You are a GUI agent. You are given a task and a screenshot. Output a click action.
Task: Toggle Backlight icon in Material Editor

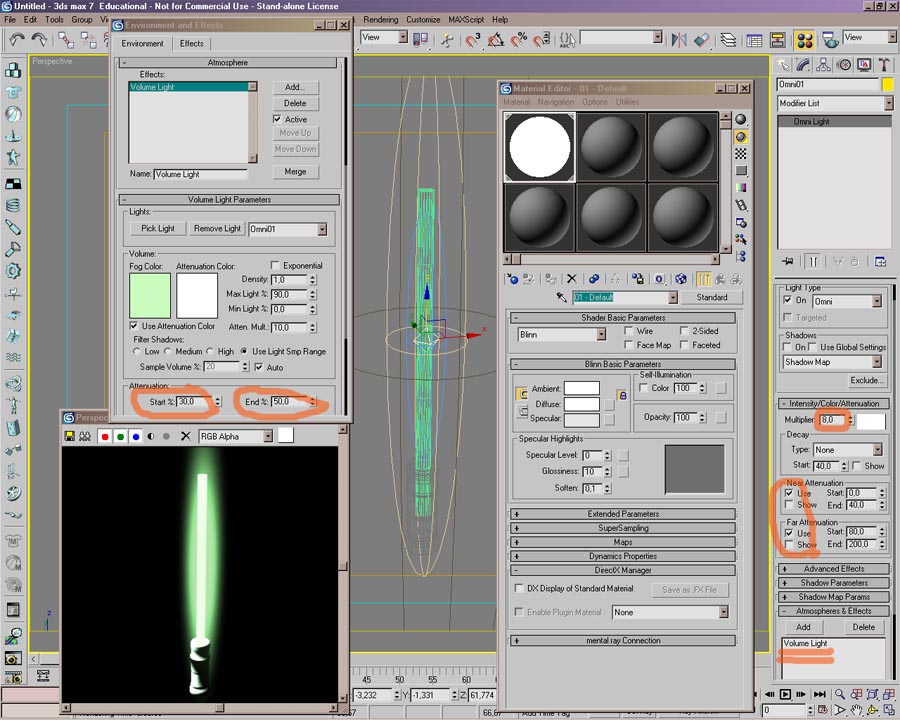click(741, 137)
